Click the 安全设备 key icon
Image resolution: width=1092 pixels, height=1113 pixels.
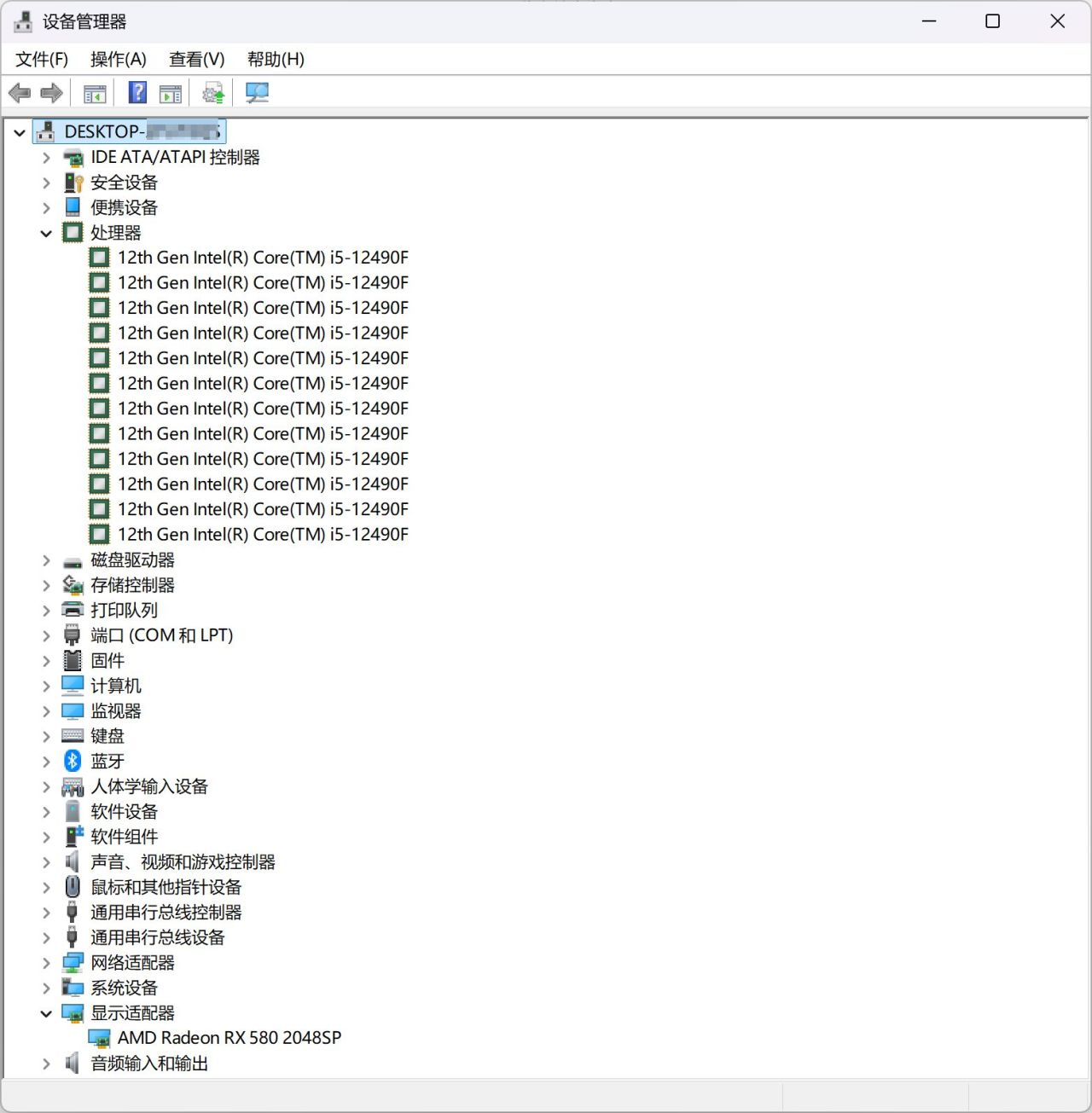73,183
